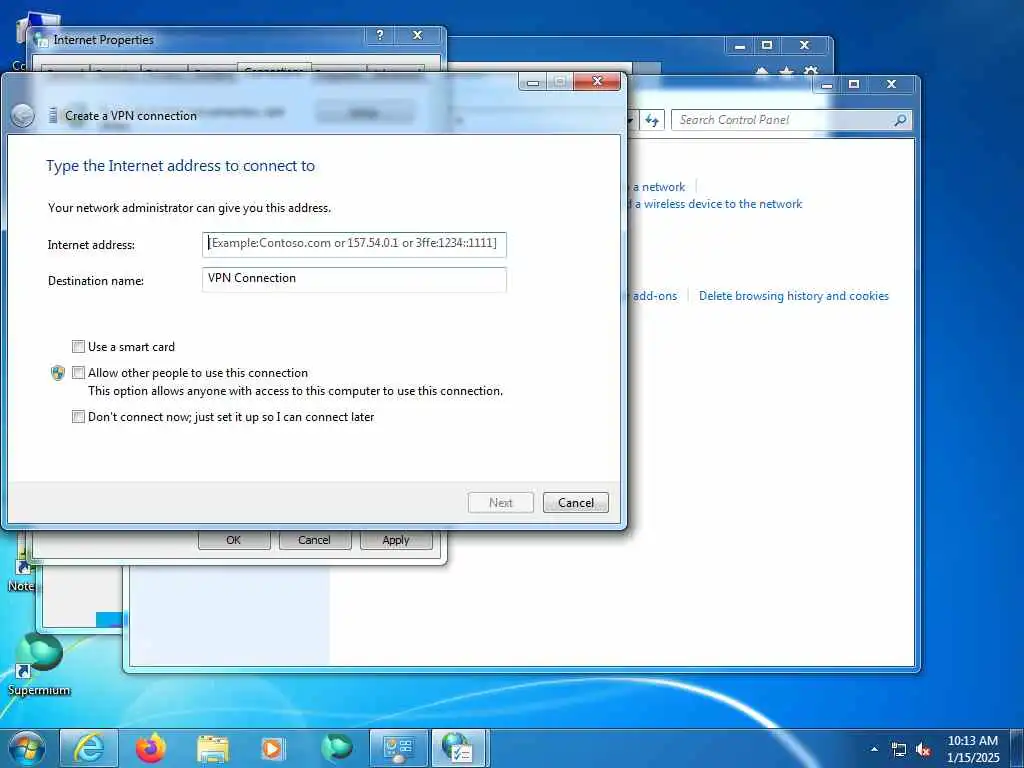Check Allow other people to use this connection

pyautogui.click(x=78, y=372)
